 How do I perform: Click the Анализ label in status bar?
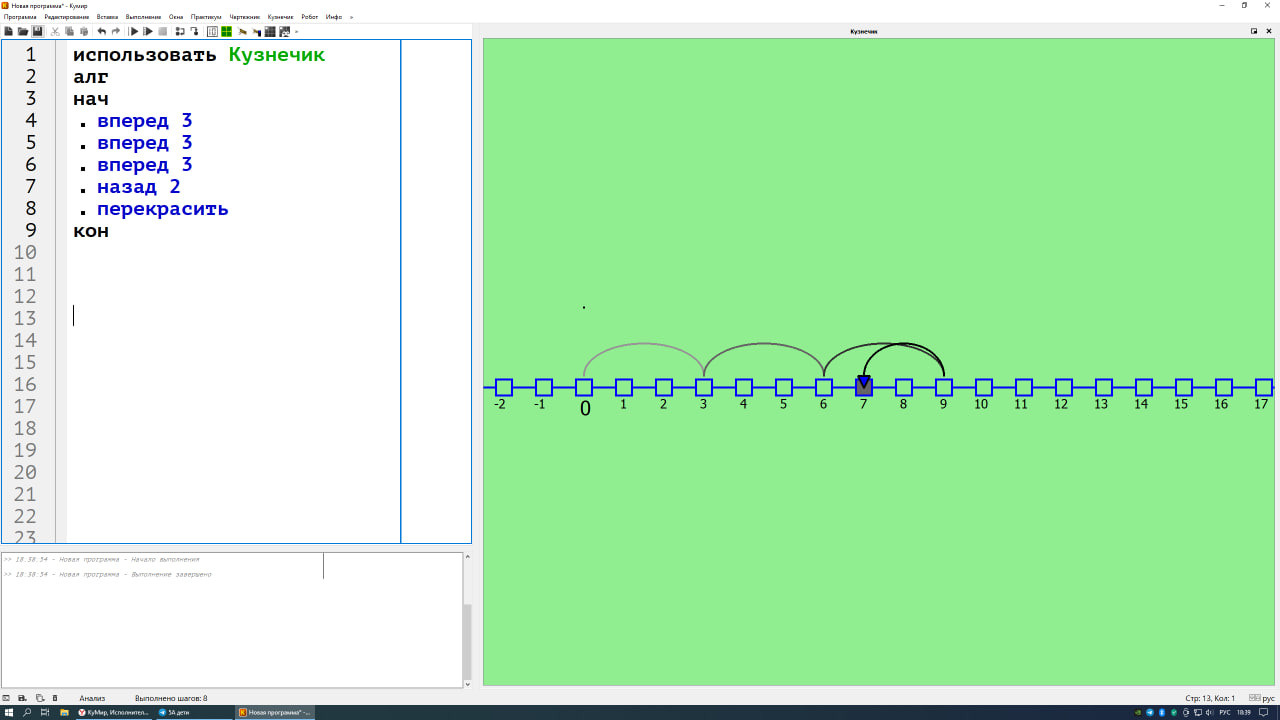tap(92, 698)
